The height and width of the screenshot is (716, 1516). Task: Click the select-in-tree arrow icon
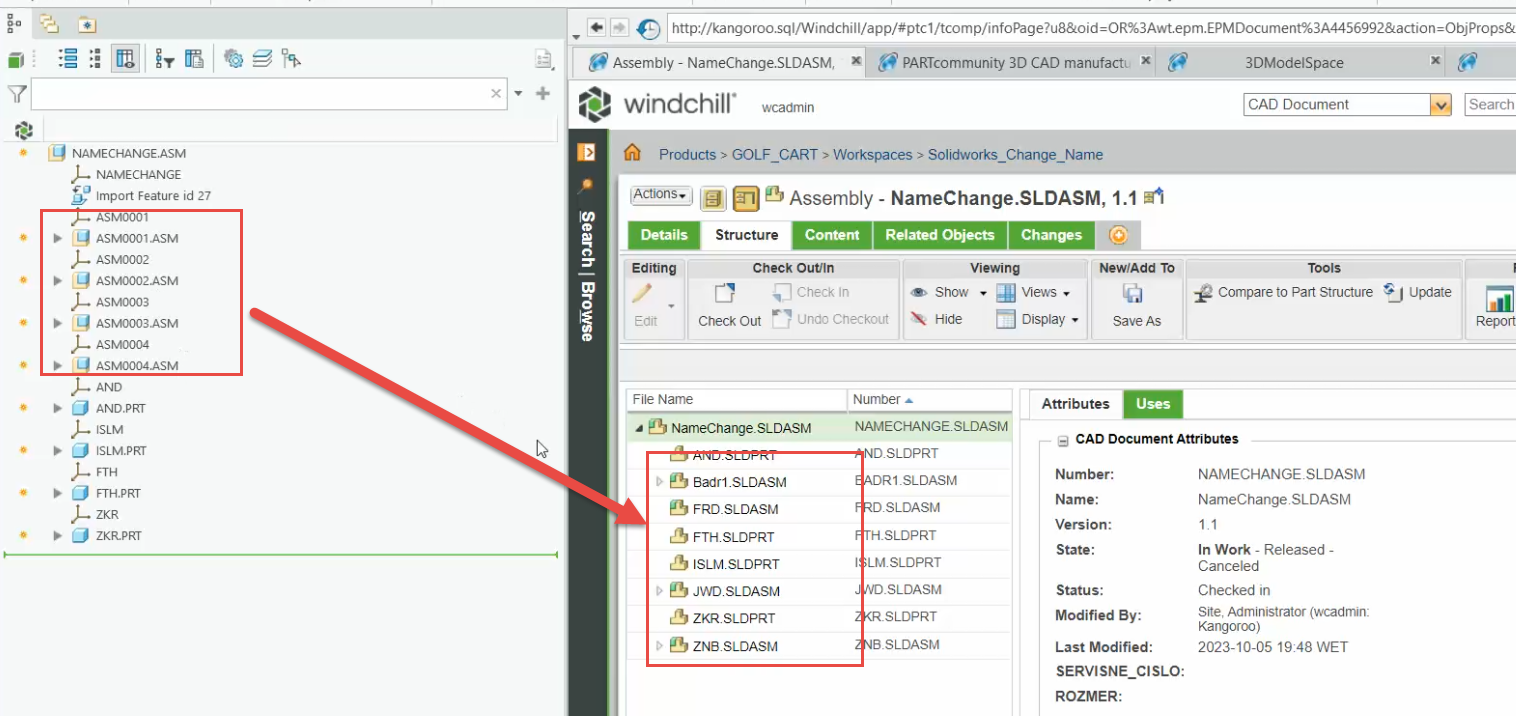click(291, 59)
